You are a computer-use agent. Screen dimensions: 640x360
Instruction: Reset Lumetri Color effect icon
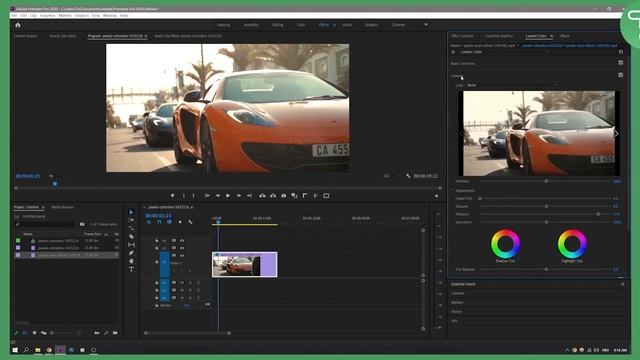(x=621, y=52)
